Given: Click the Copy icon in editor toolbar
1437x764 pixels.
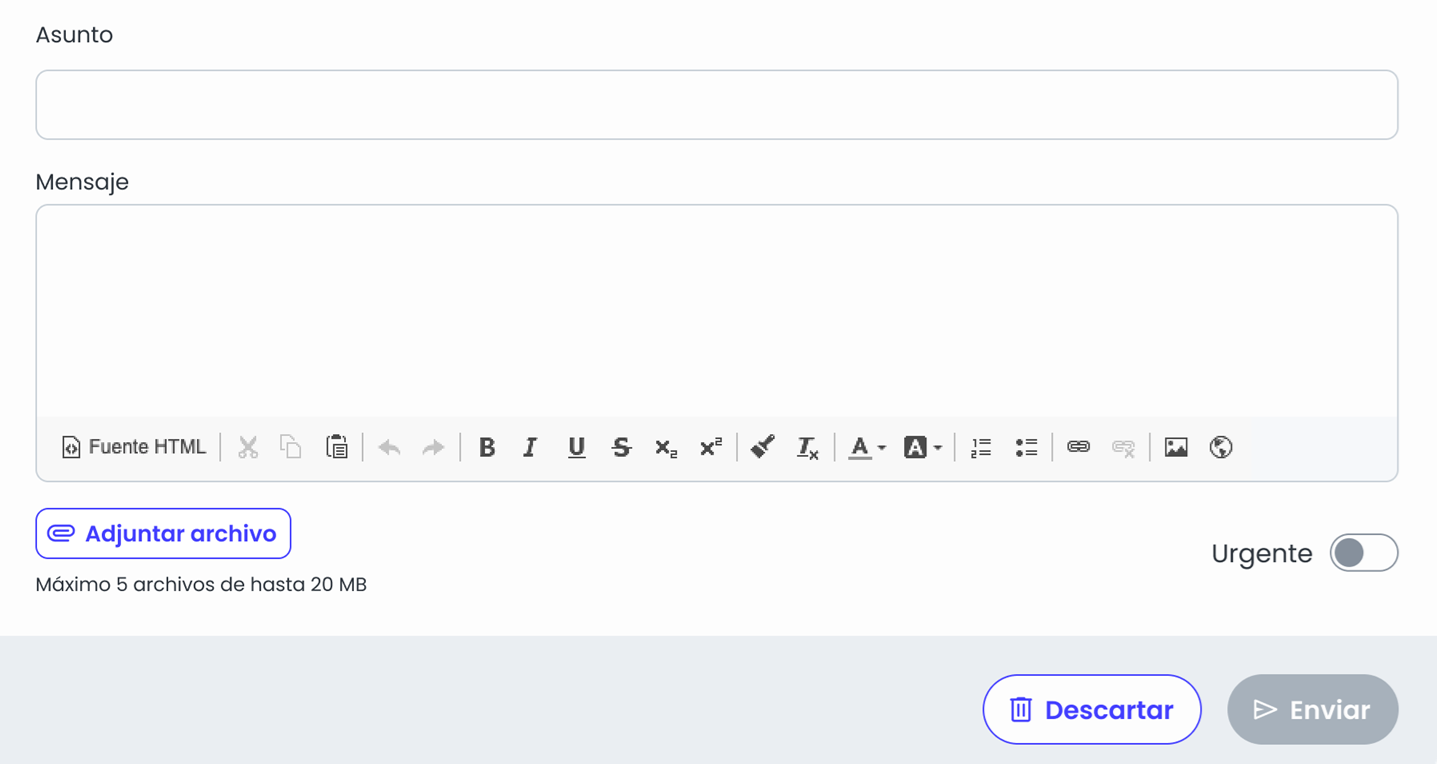Looking at the screenshot, I should coord(291,447).
